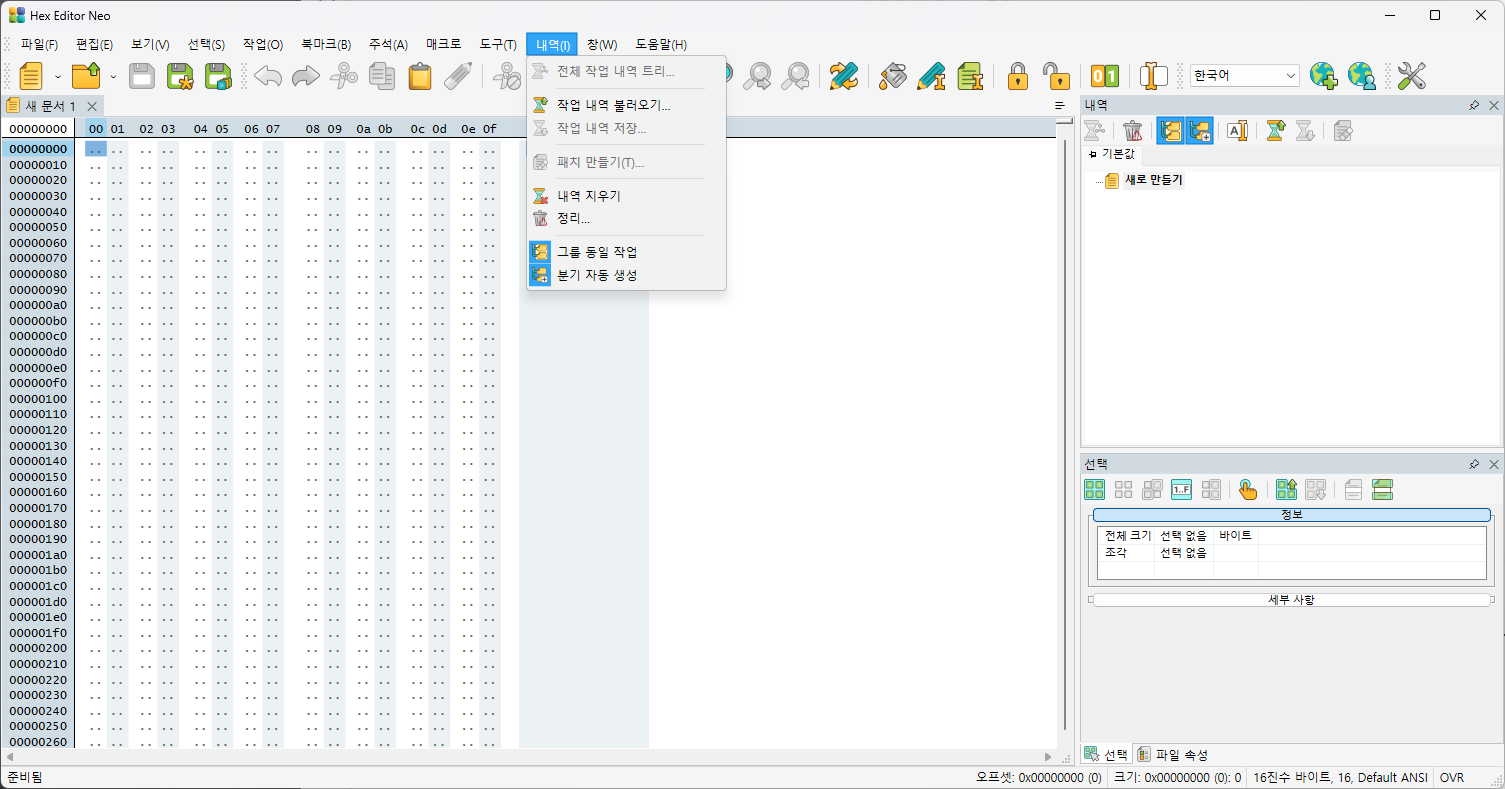1505x789 pixels.
Task: Open the 북마크(B) menu
Action: (x=326, y=44)
